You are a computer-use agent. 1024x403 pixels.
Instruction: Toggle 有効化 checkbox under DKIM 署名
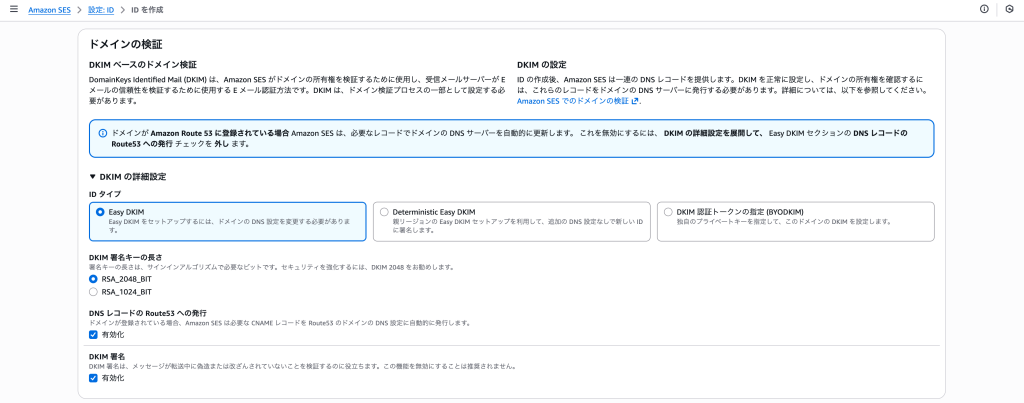click(94, 378)
